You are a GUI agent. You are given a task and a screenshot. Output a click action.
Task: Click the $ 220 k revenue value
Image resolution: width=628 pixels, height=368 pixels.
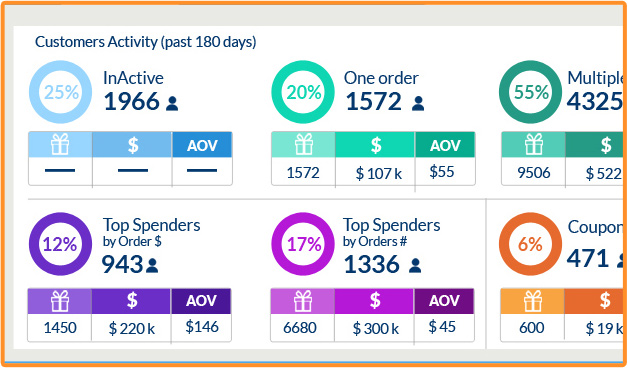(132, 328)
